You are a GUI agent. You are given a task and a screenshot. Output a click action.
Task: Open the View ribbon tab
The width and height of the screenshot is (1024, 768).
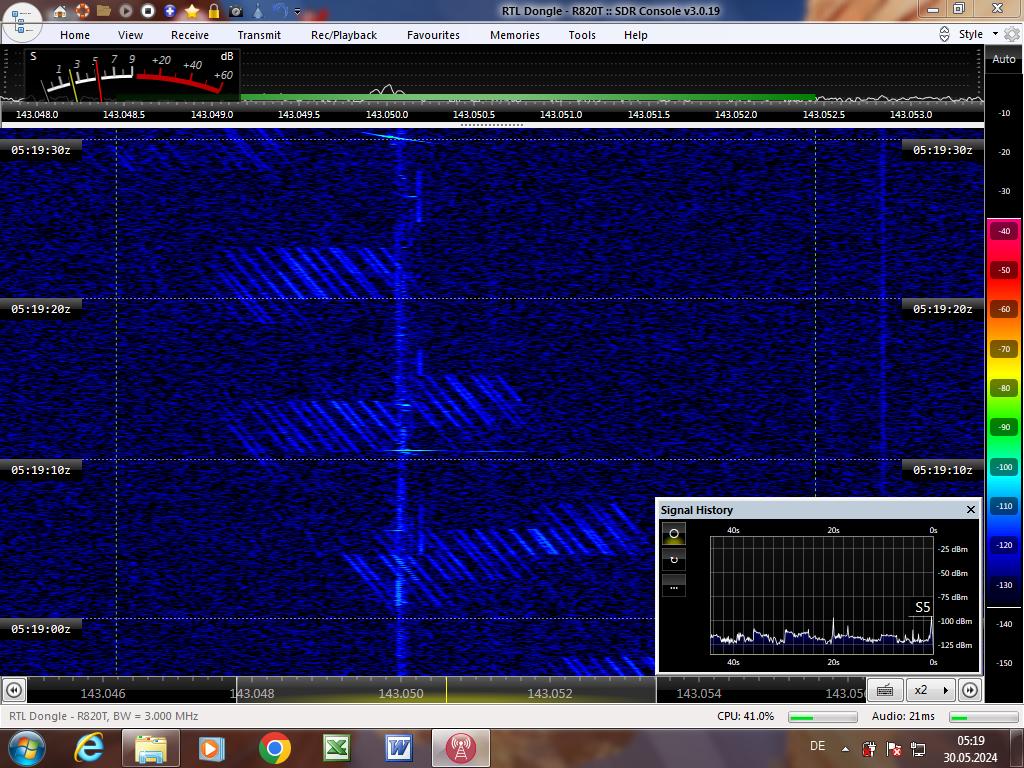pos(130,35)
